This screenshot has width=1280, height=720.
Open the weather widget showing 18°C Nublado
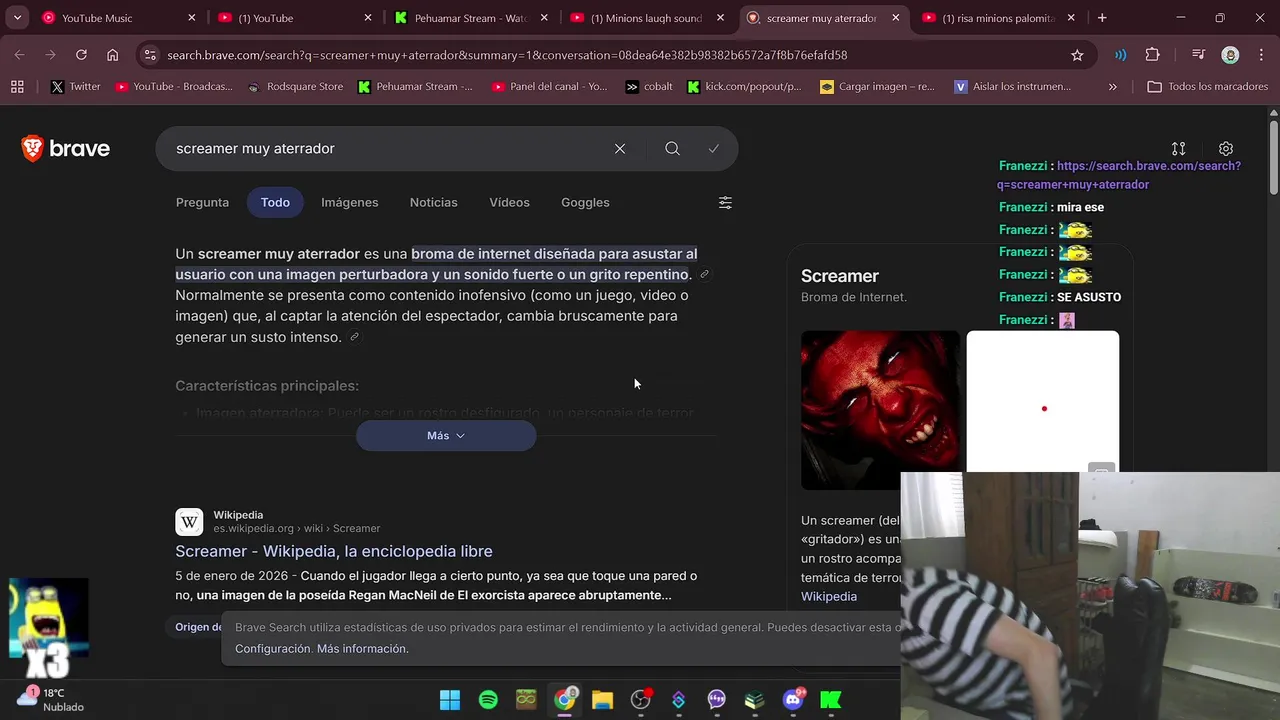coord(51,700)
